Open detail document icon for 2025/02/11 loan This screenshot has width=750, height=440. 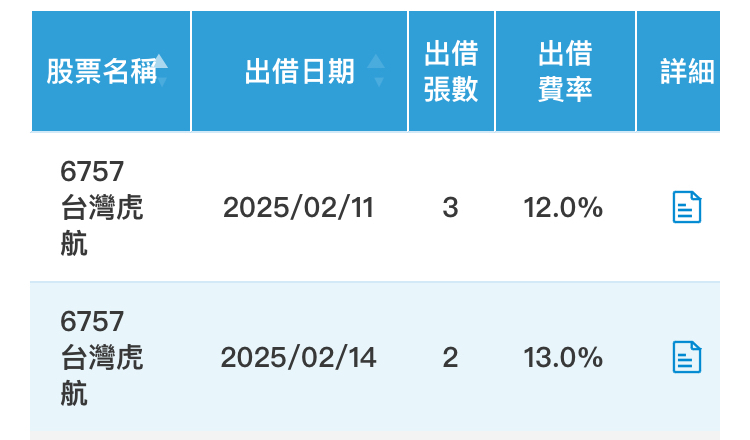(x=686, y=208)
